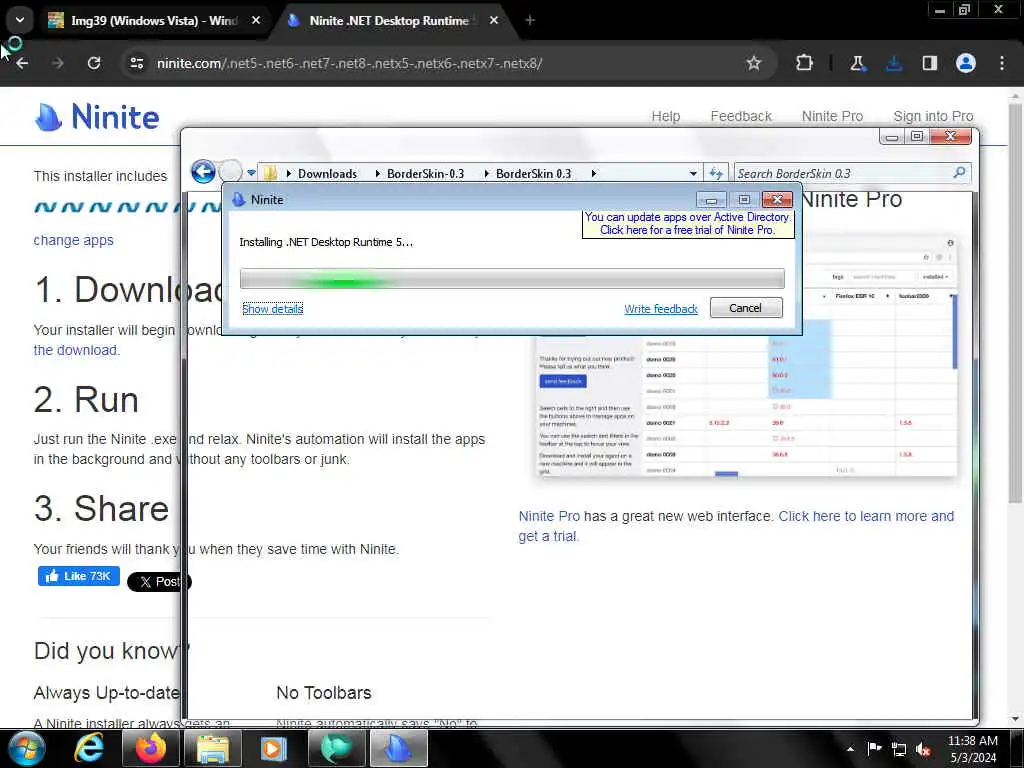Click 'the download' retry link
This screenshot has height=768, width=1024.
[76, 350]
